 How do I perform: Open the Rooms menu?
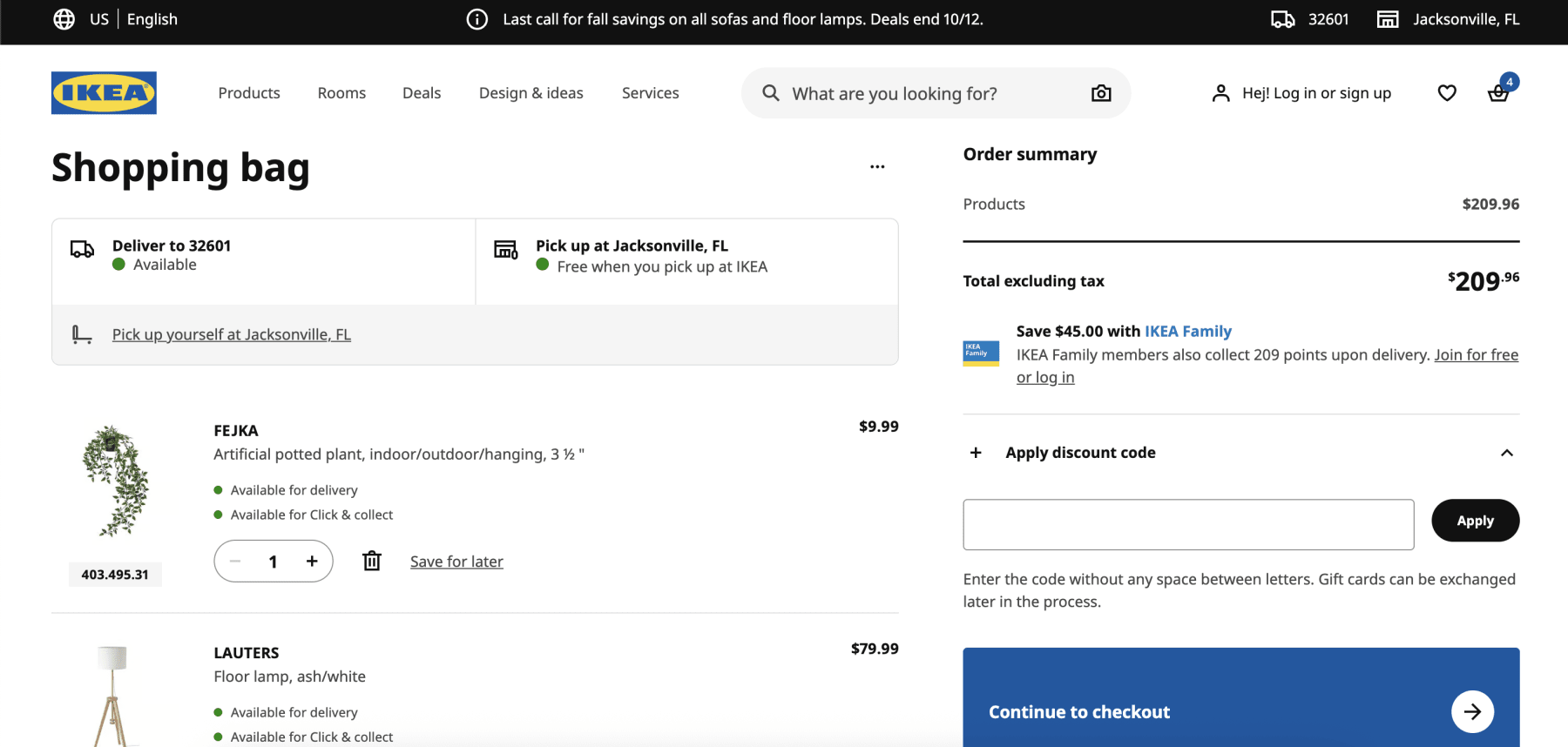[x=341, y=93]
